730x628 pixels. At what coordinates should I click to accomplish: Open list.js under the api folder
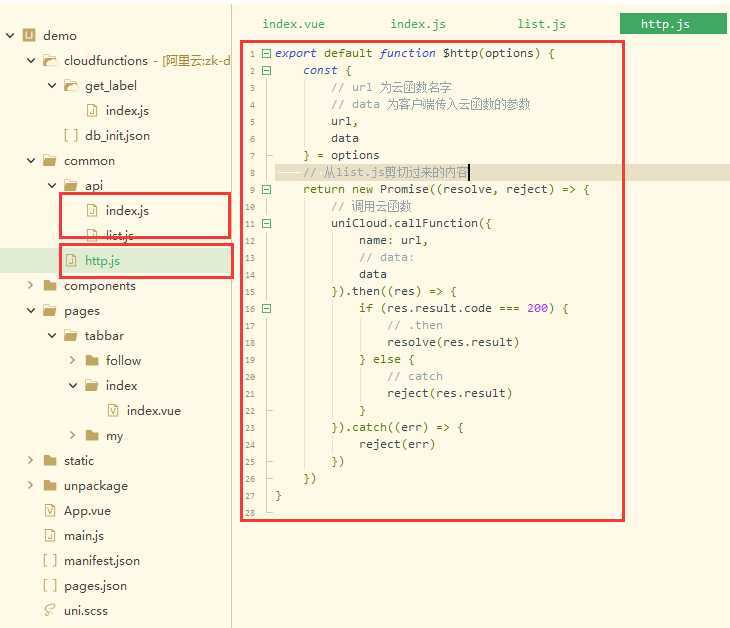(119, 235)
